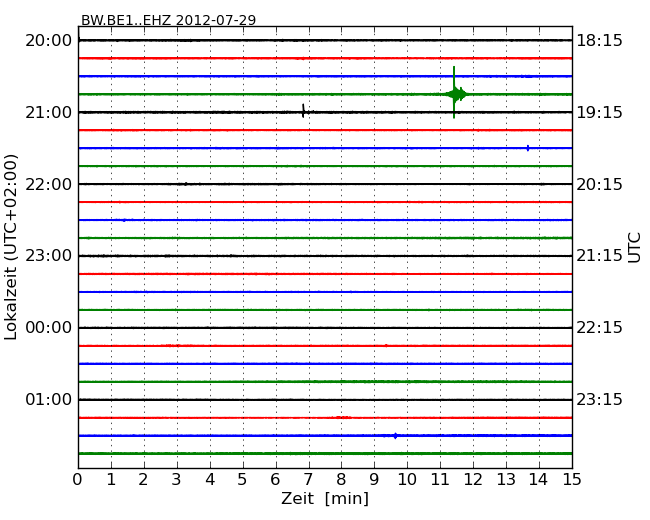Click the 00:00 local time label

(x=49, y=328)
